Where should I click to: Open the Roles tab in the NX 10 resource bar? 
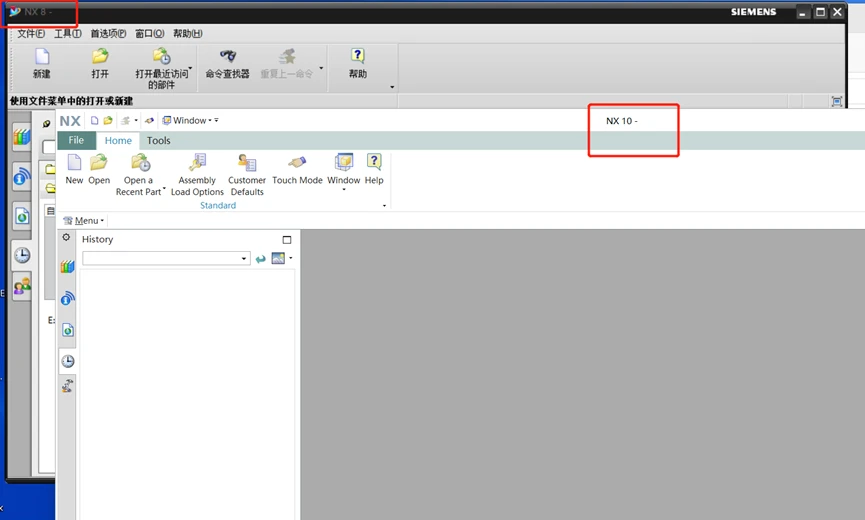pos(67,386)
